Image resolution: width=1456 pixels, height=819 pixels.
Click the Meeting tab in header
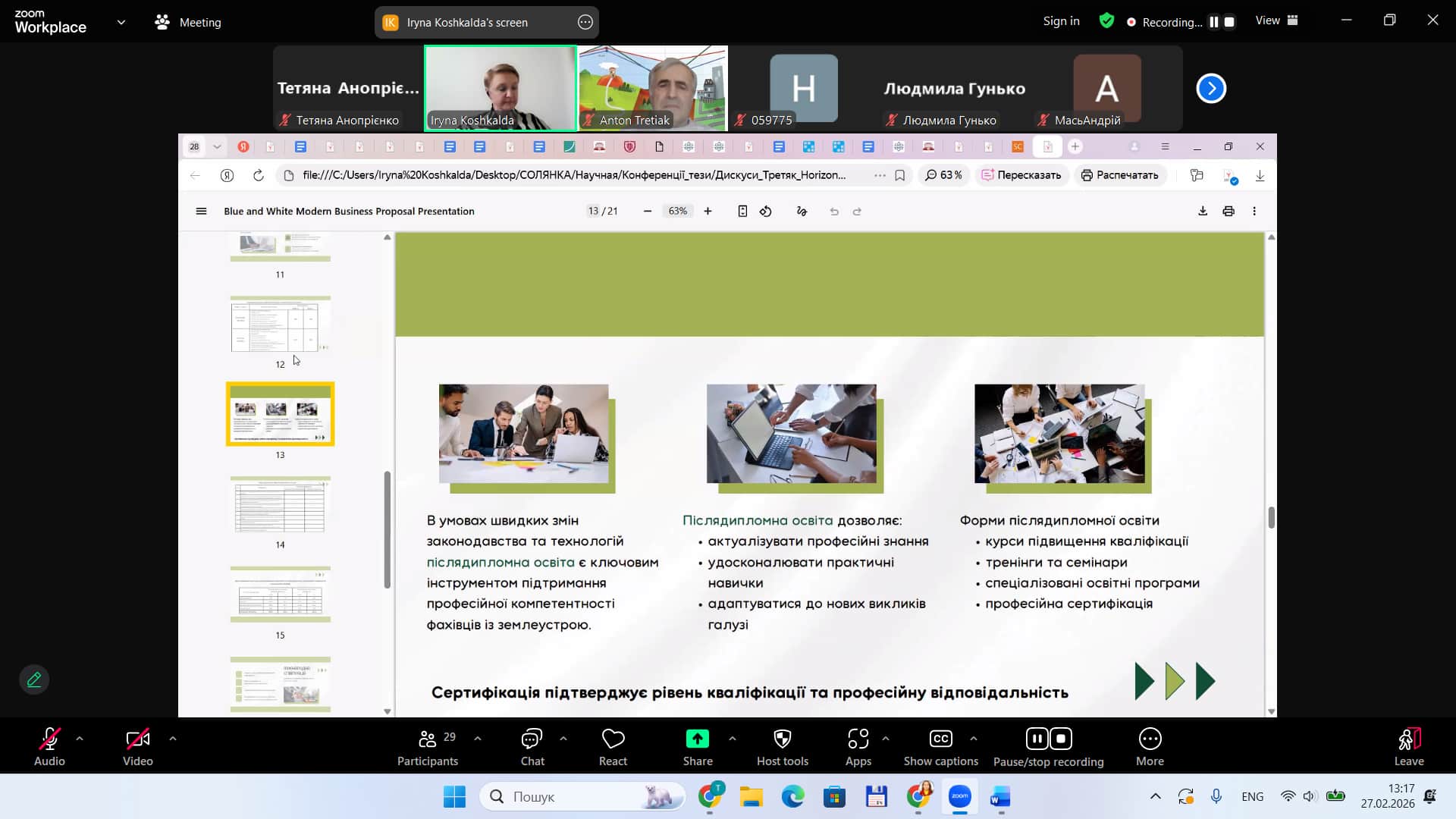click(188, 22)
